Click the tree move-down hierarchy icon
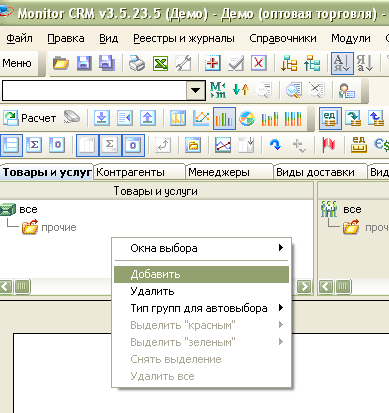Screen dimensions: 389x413 [x=289, y=63]
